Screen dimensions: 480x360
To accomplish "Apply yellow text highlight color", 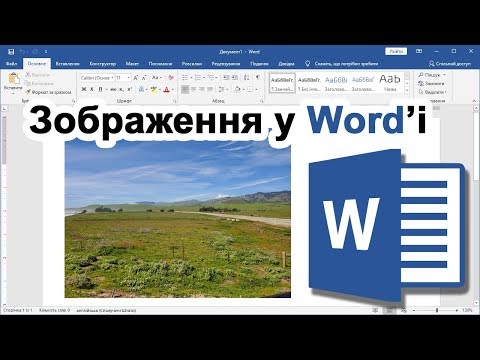I will pyautogui.click(x=154, y=89).
